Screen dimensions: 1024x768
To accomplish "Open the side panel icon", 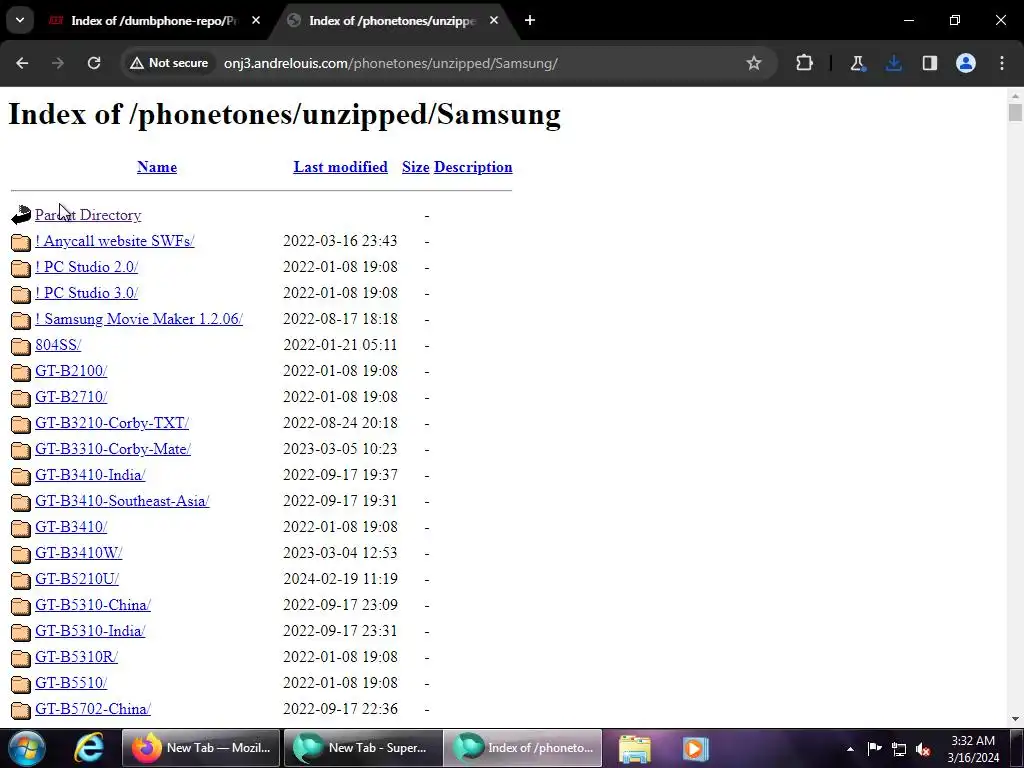I will pyautogui.click(x=930, y=63).
